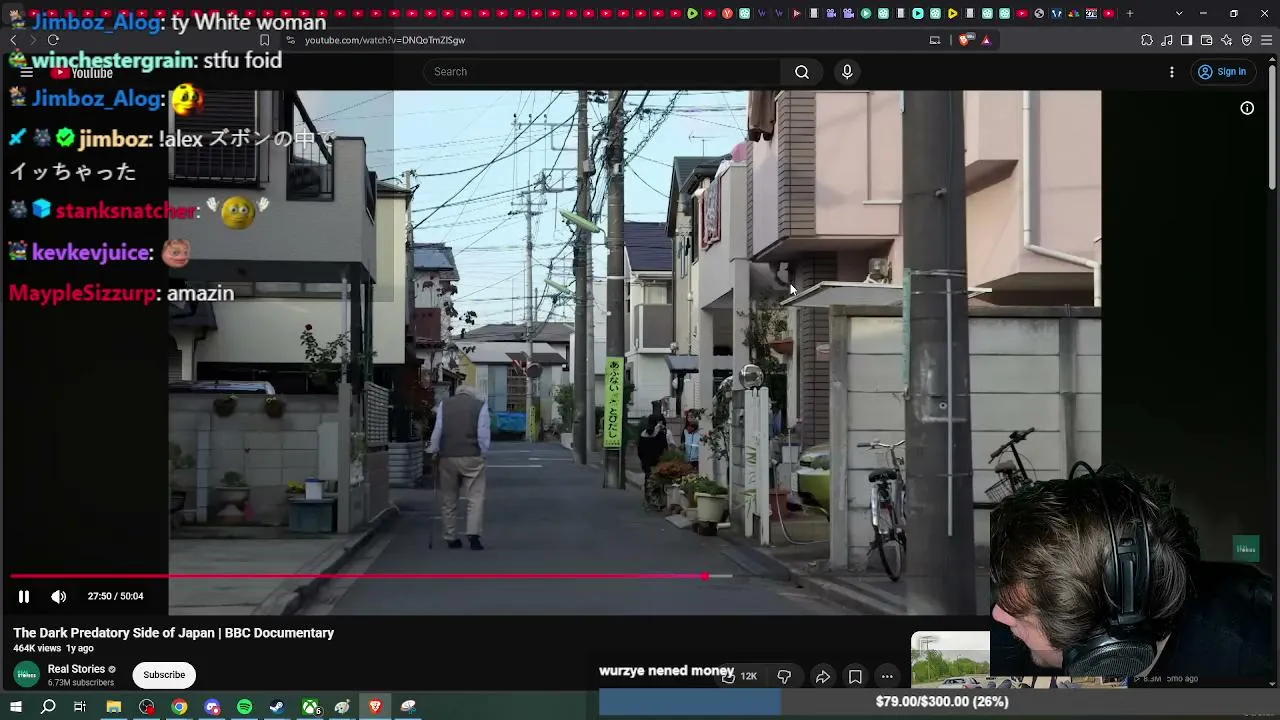
Task: Open the Windows Start menu
Action: click(16, 707)
